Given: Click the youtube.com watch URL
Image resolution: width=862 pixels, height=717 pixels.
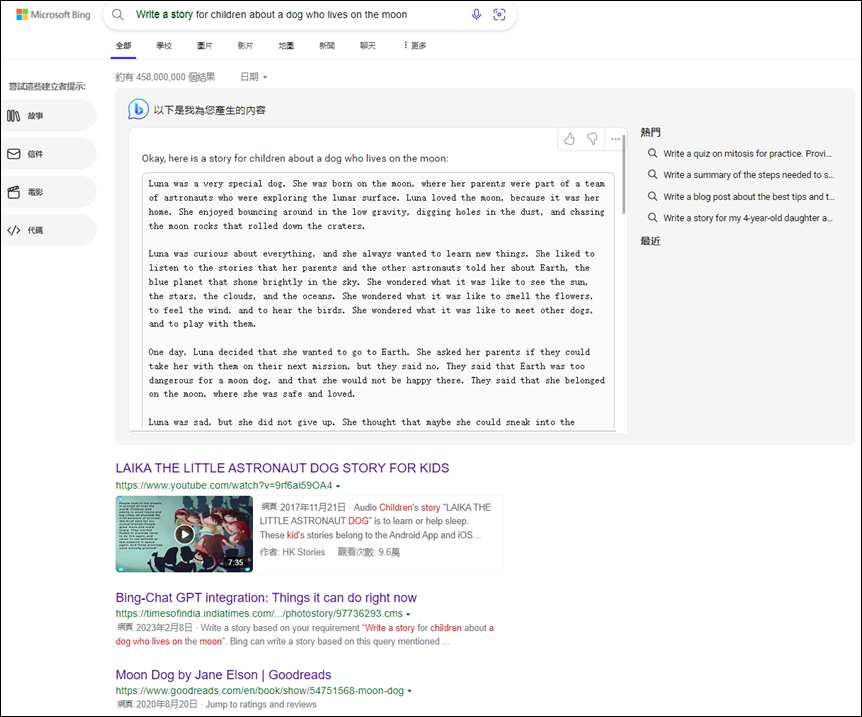Looking at the screenshot, I should point(224,486).
